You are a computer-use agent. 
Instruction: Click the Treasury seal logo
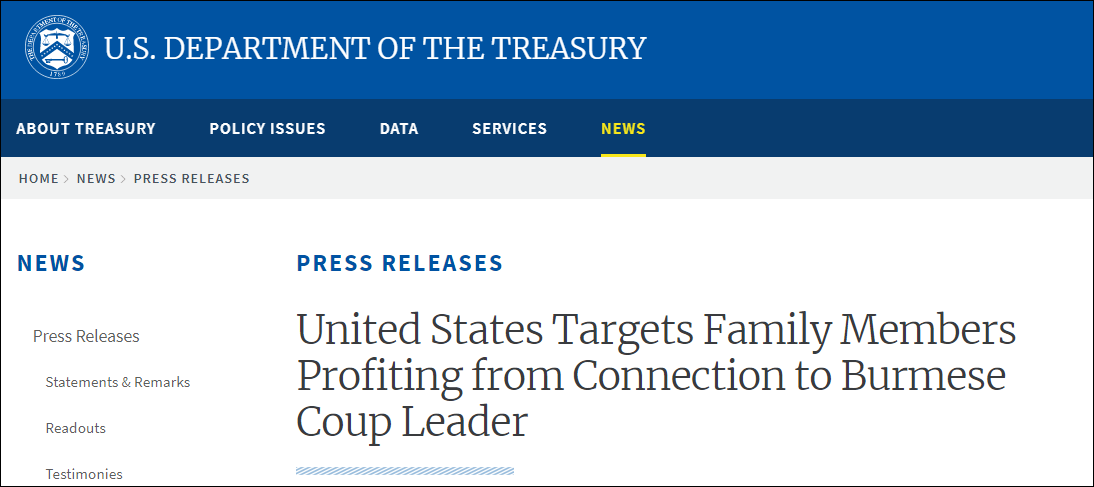click(x=56, y=47)
